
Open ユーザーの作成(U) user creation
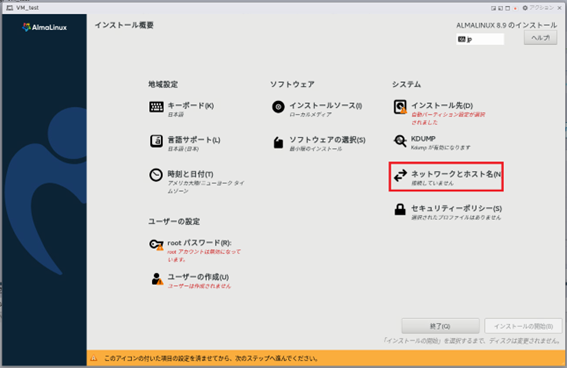pyautogui.click(x=190, y=281)
